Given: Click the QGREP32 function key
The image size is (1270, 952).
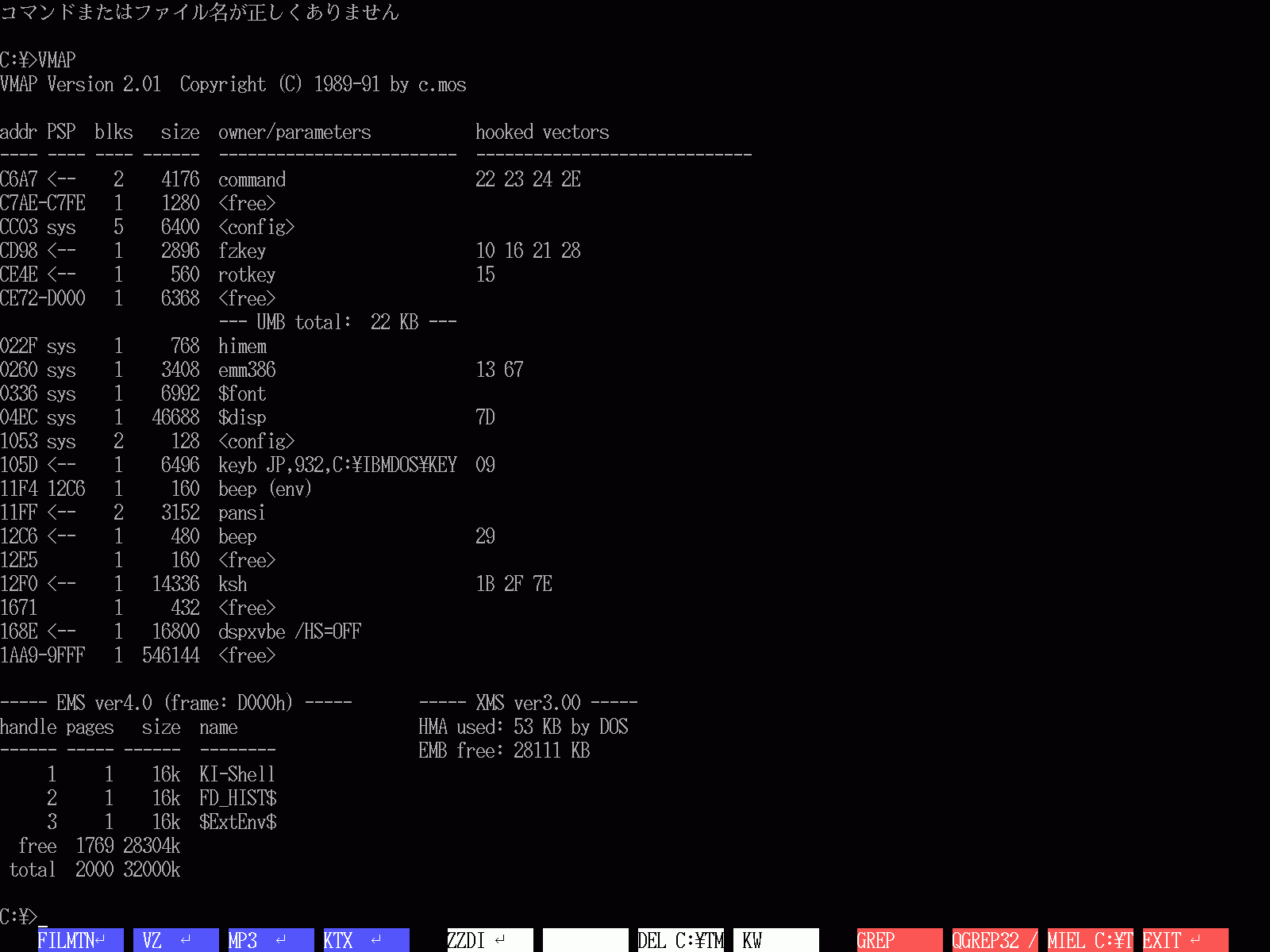Looking at the screenshot, I should tap(995, 940).
